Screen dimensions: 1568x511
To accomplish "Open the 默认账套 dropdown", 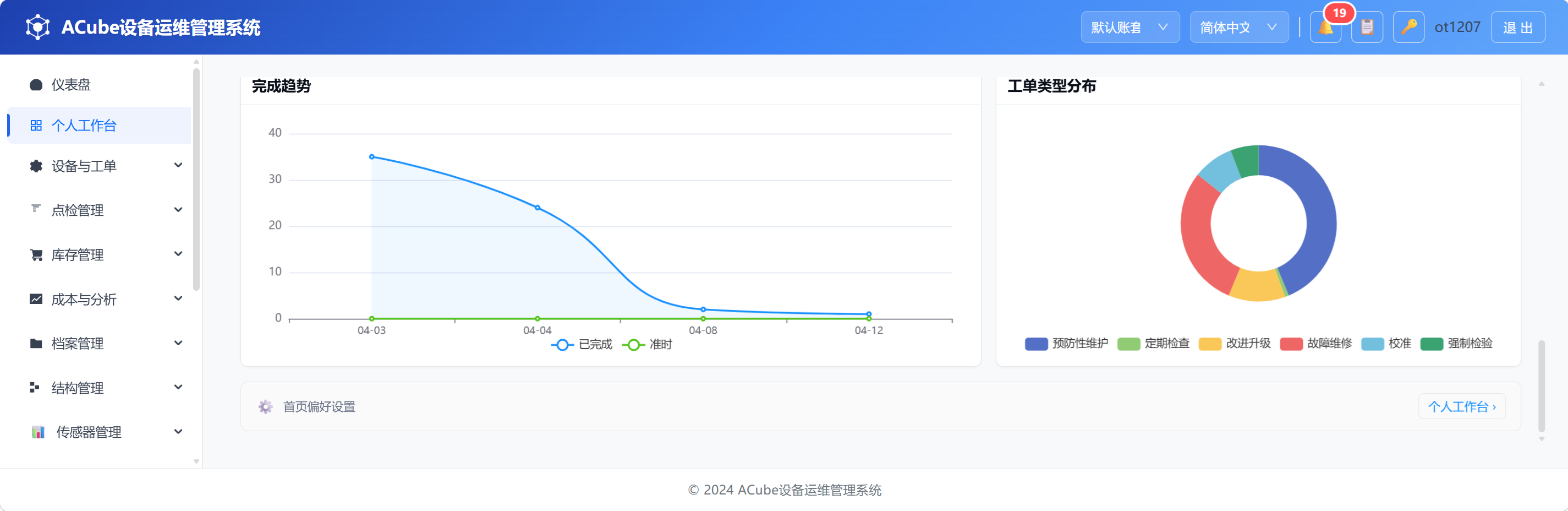I will pyautogui.click(x=1131, y=28).
